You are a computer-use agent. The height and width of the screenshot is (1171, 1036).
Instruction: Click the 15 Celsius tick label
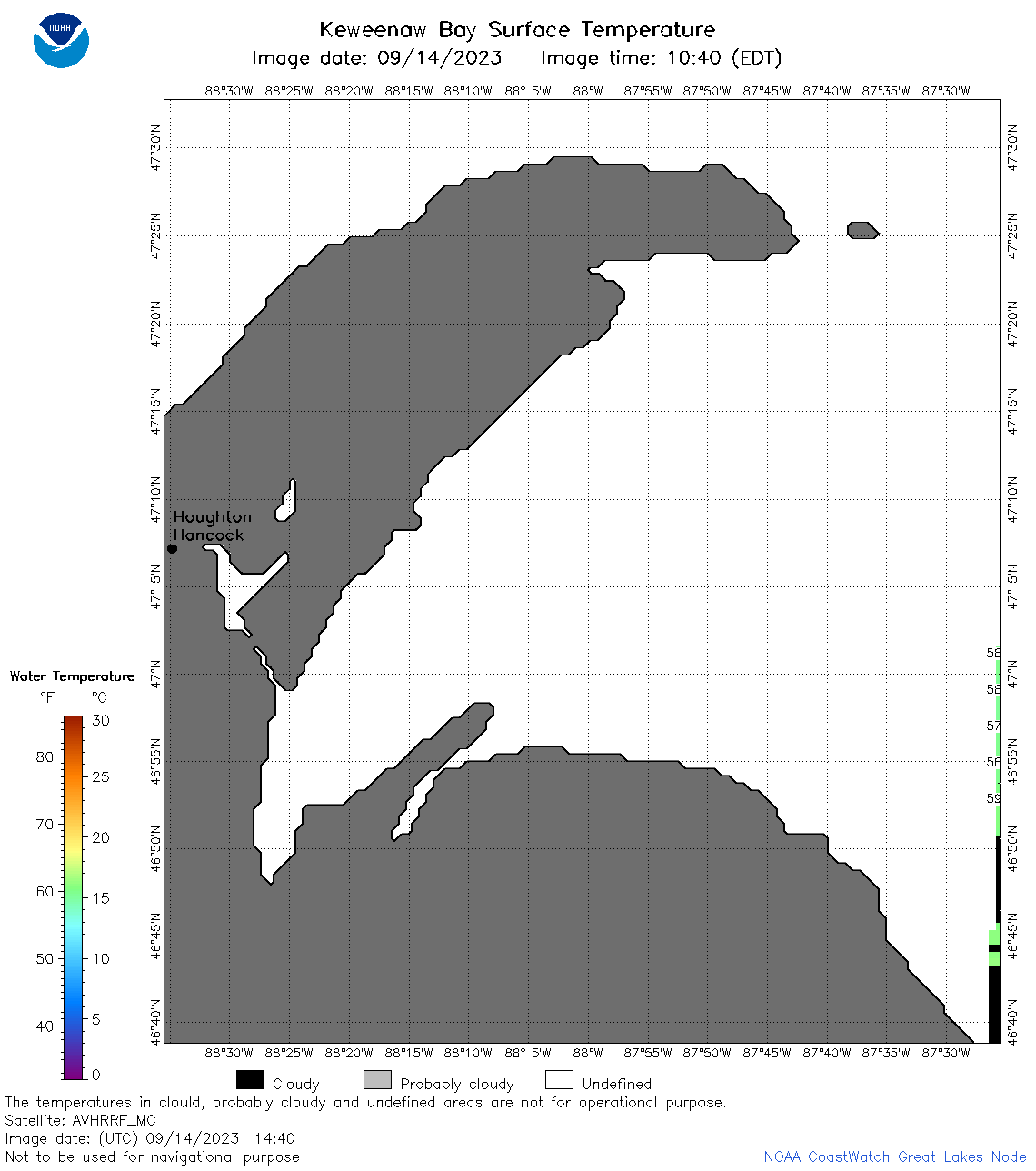coord(101,897)
